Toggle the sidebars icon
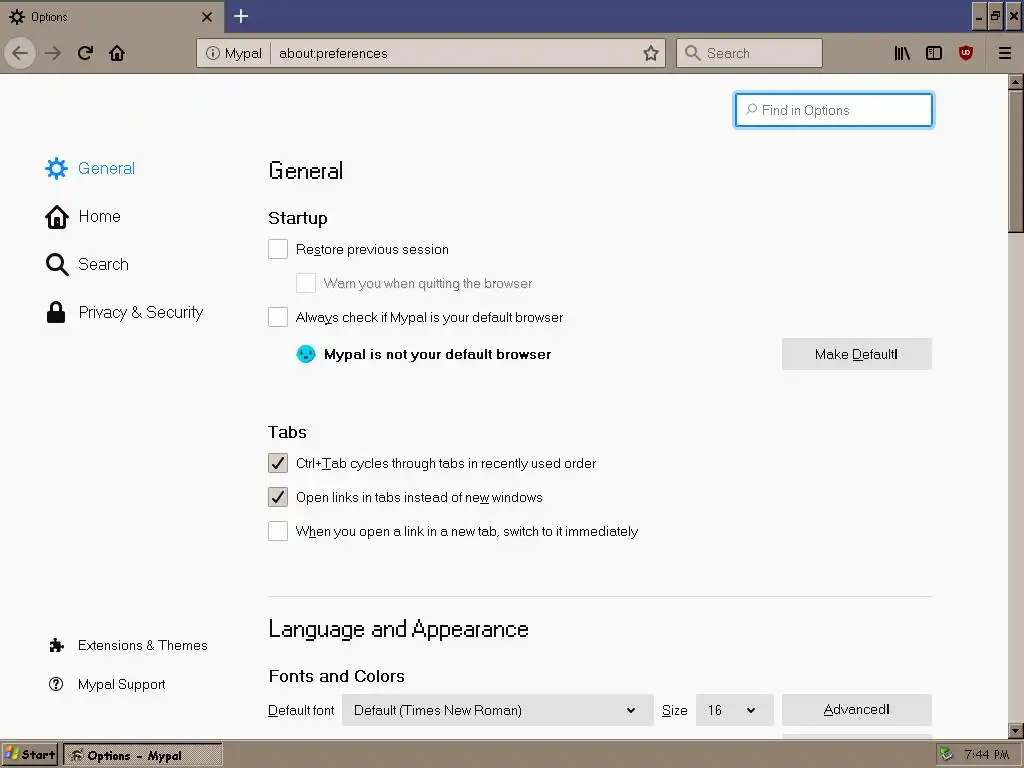The height and width of the screenshot is (768, 1024). pyautogui.click(x=934, y=53)
